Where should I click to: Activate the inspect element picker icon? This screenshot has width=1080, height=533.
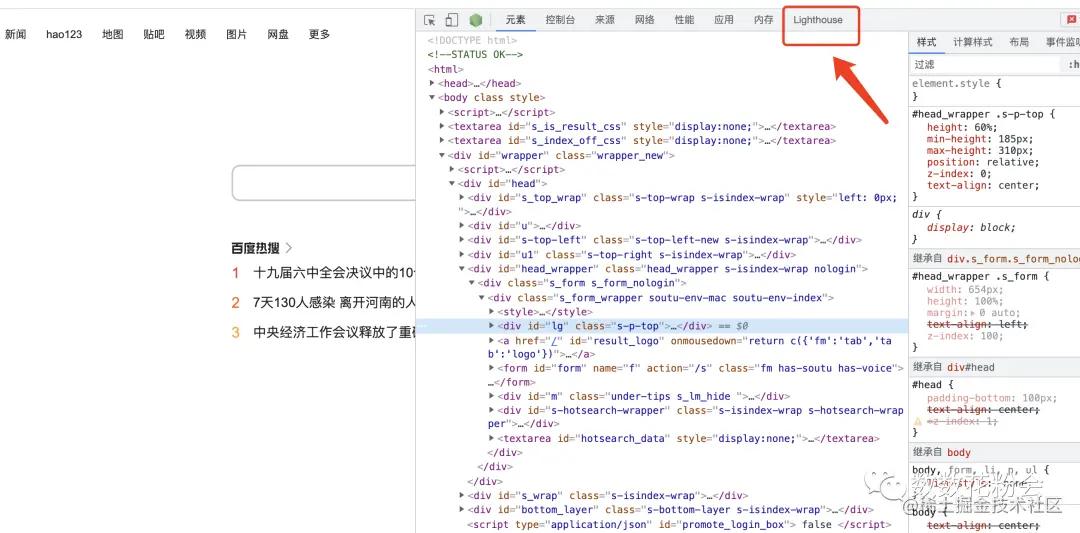pos(430,20)
